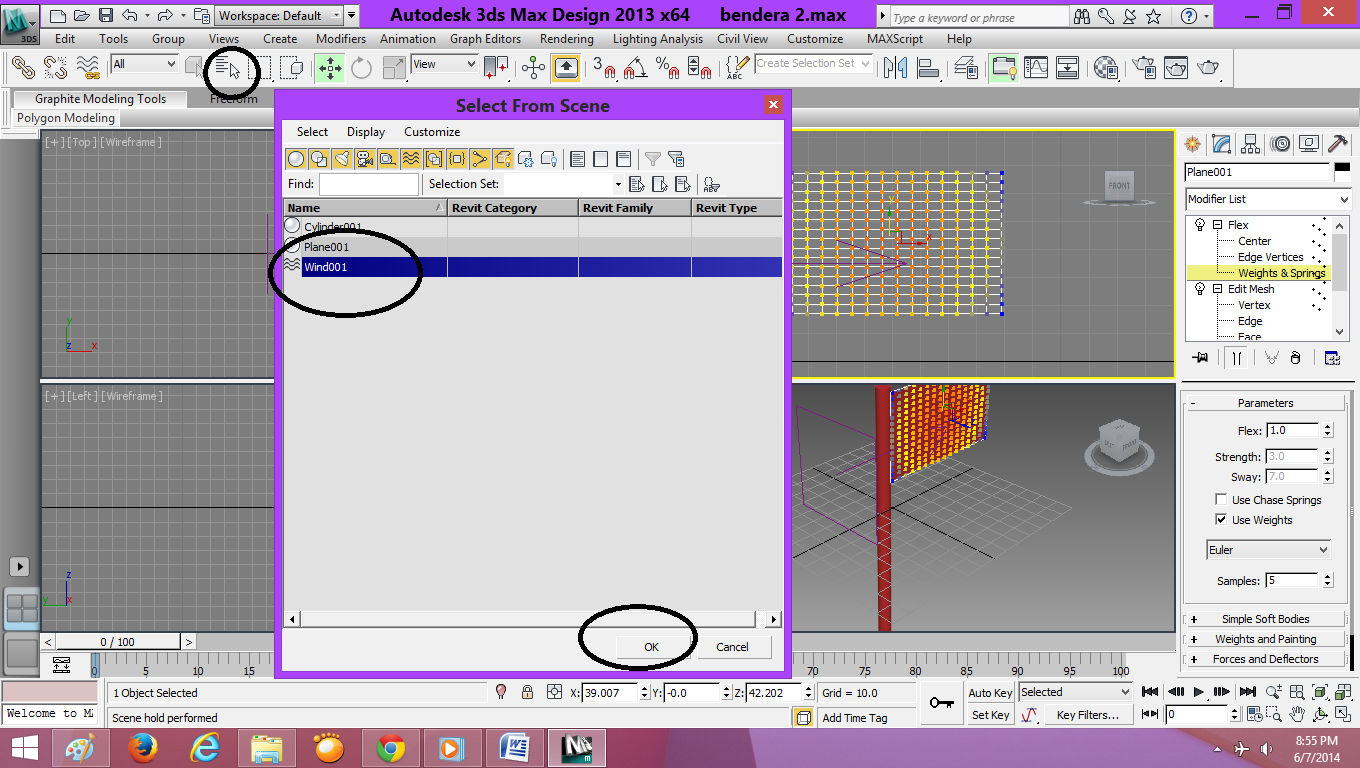Expand the Simple Soft Bodies rollout
The height and width of the screenshot is (768, 1360).
point(1265,619)
